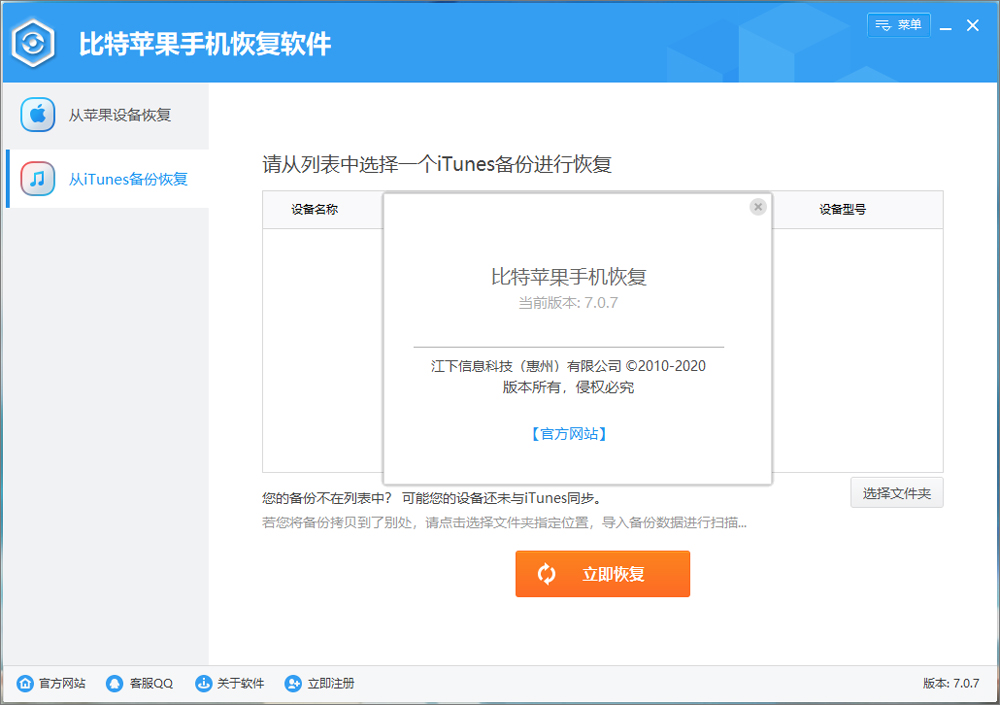Click the 设备名称 column header
This screenshot has height=705, width=1000.
pyautogui.click(x=314, y=209)
